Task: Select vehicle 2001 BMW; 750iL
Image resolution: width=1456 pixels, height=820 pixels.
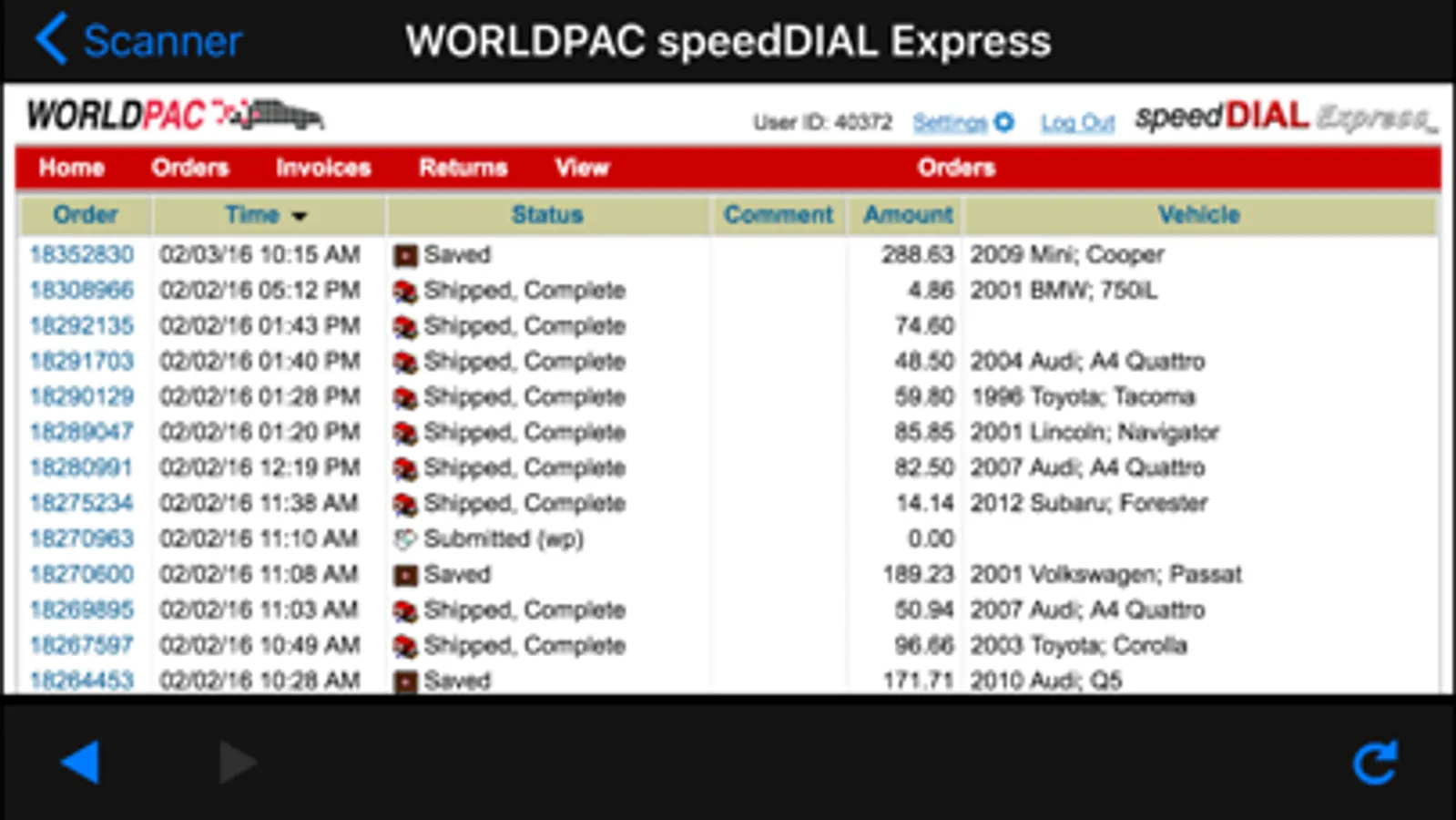Action: (x=1064, y=290)
